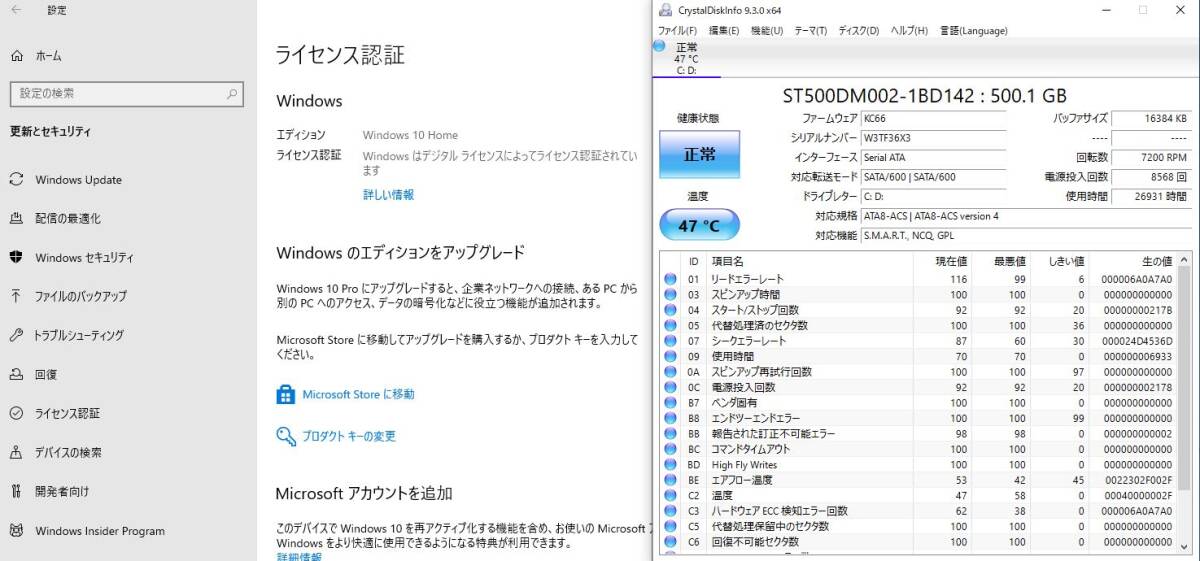Click the ID column header
This screenshot has height=561, width=1200.
(693, 261)
